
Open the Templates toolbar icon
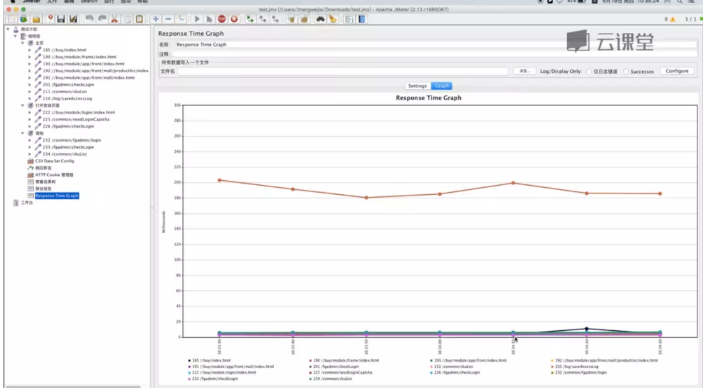click(x=23, y=19)
